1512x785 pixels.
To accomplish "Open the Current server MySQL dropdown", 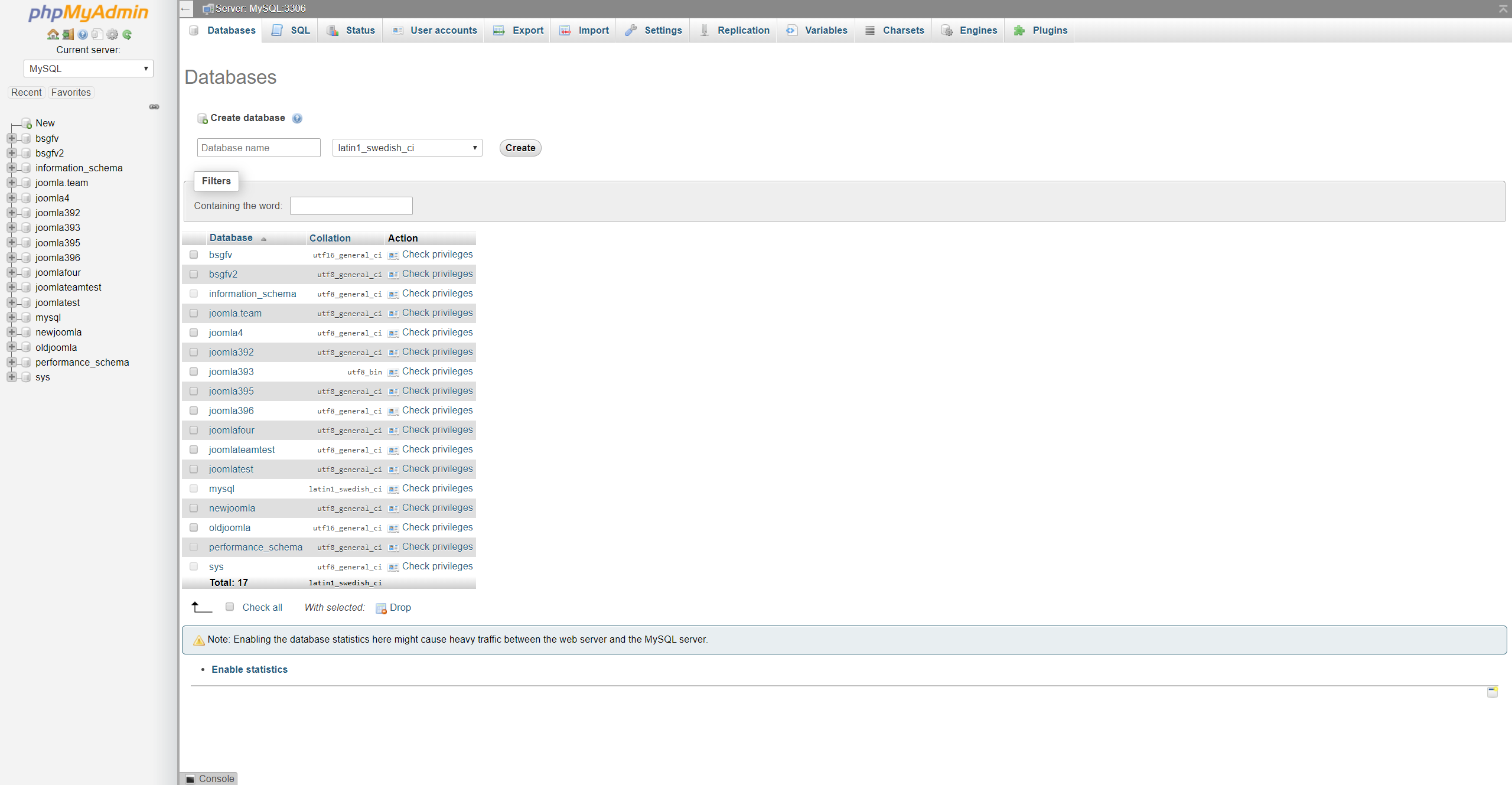I will [88, 69].
